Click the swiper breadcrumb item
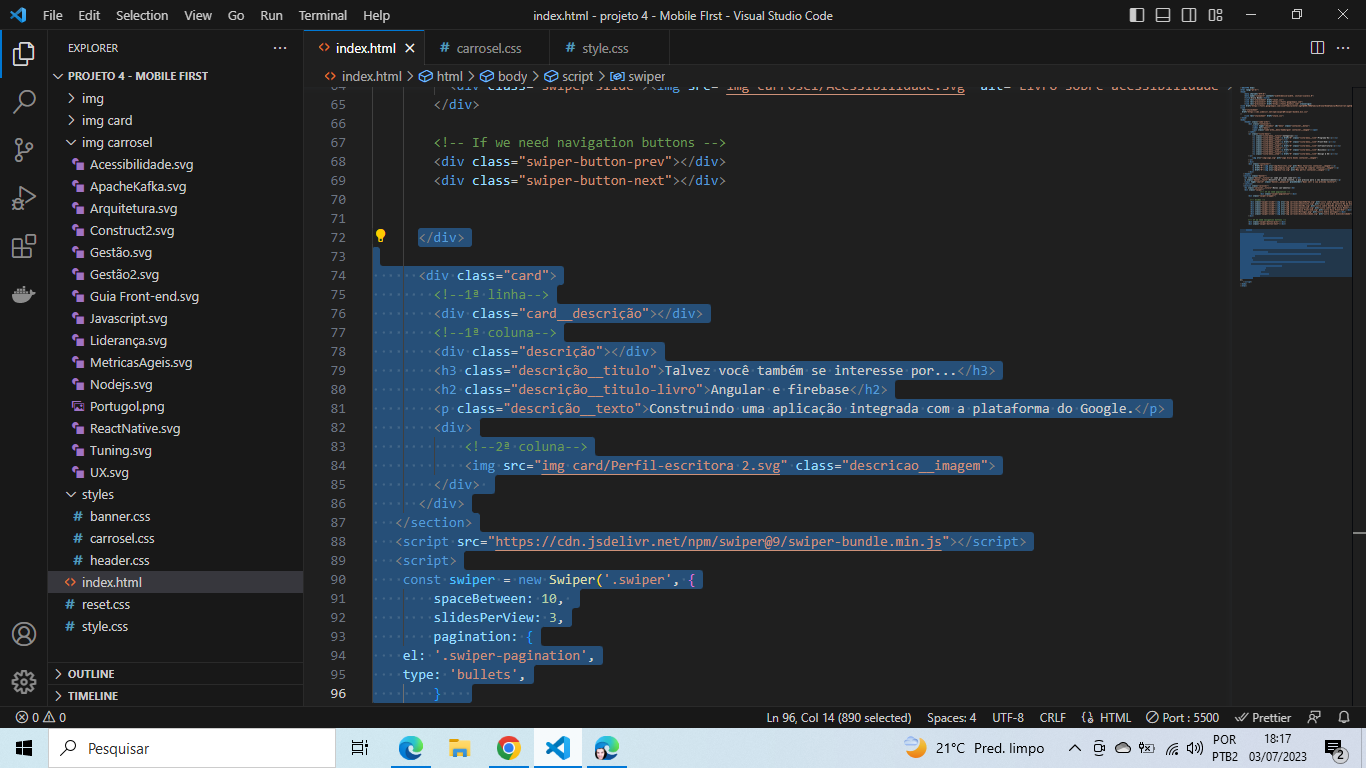The width and height of the screenshot is (1366, 768). click(638, 76)
